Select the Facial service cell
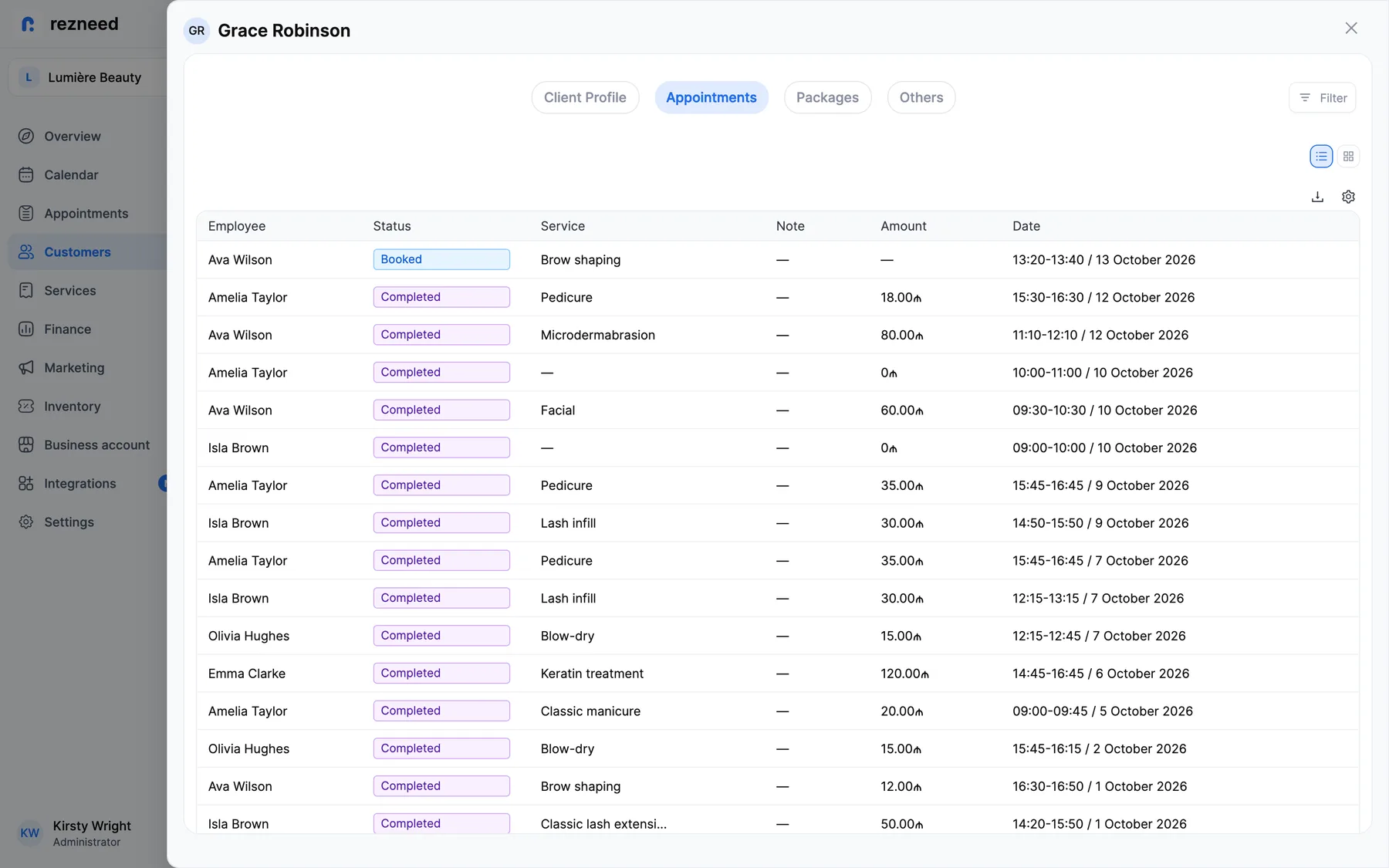 [x=558, y=410]
